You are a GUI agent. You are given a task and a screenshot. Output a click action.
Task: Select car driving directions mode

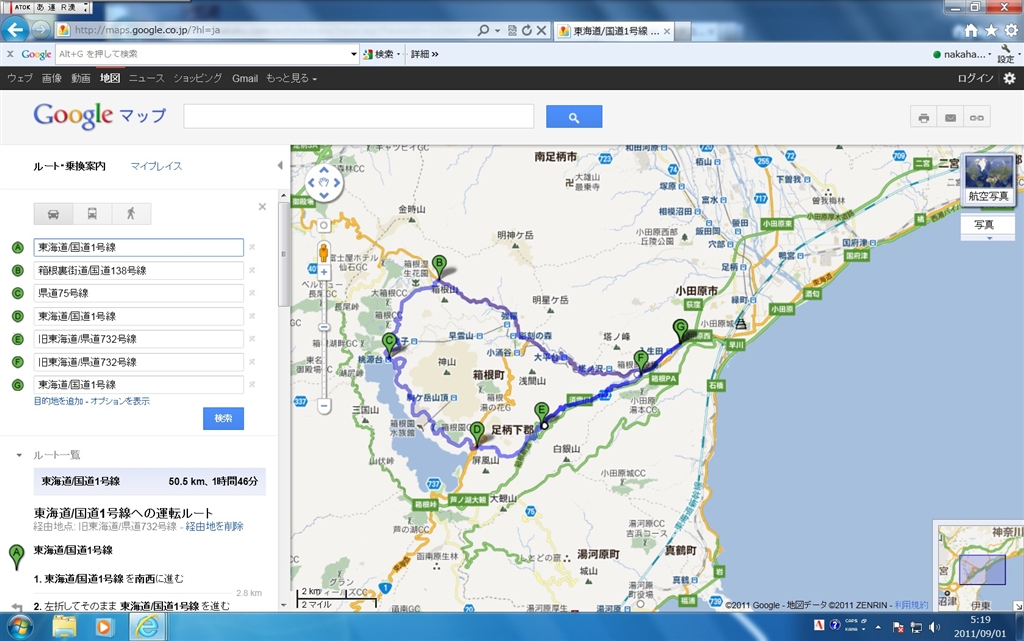(x=54, y=214)
